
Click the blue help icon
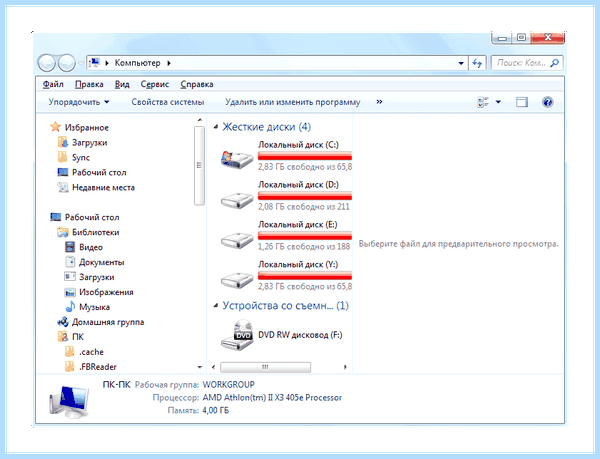548,102
